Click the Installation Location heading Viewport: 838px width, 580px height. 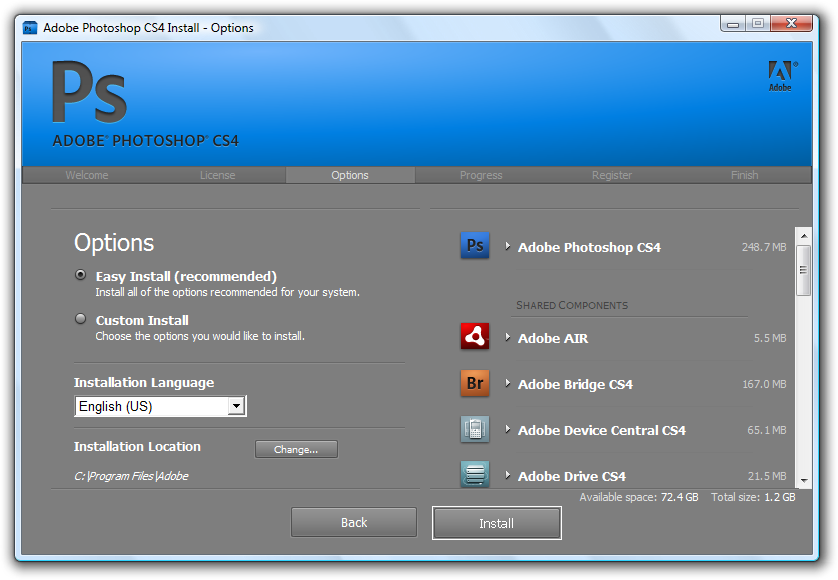[137, 446]
